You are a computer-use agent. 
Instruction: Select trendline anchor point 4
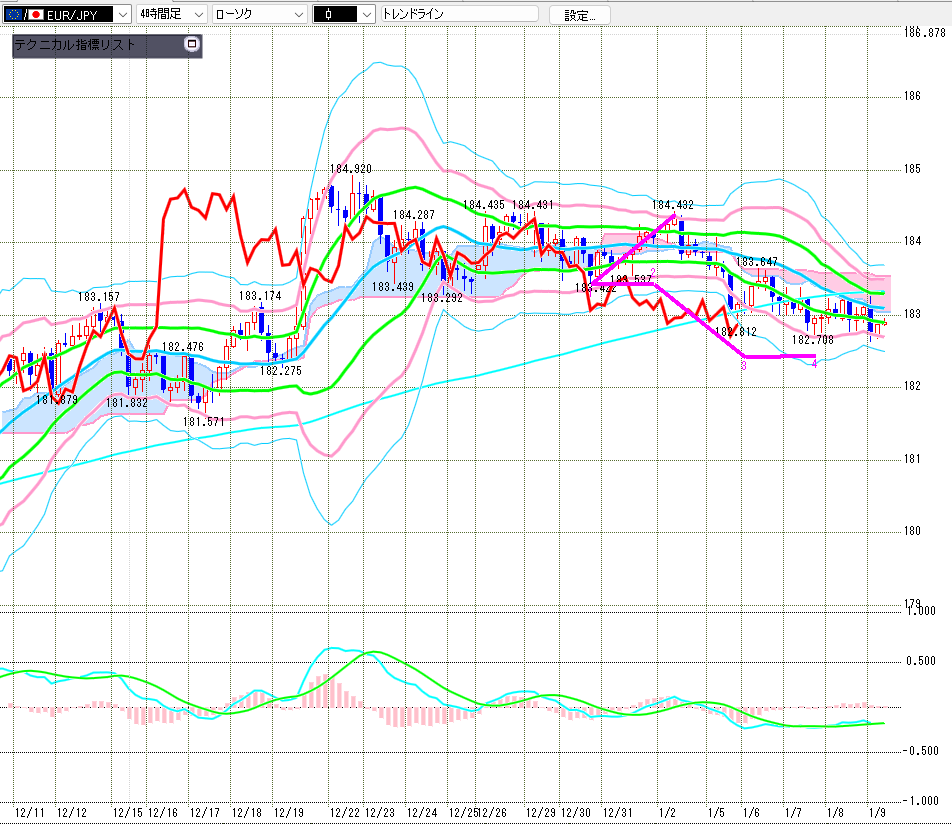(815, 365)
